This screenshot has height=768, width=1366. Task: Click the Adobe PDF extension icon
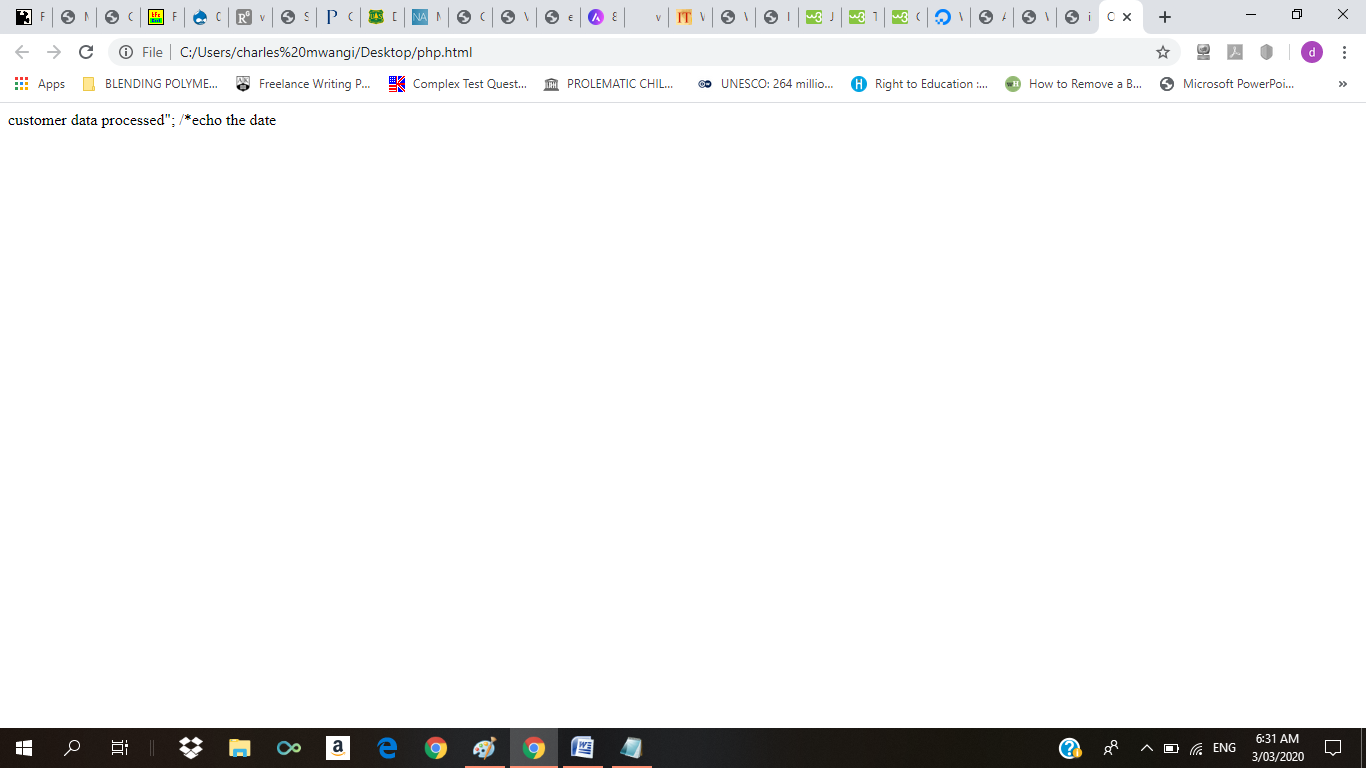coord(1235,52)
